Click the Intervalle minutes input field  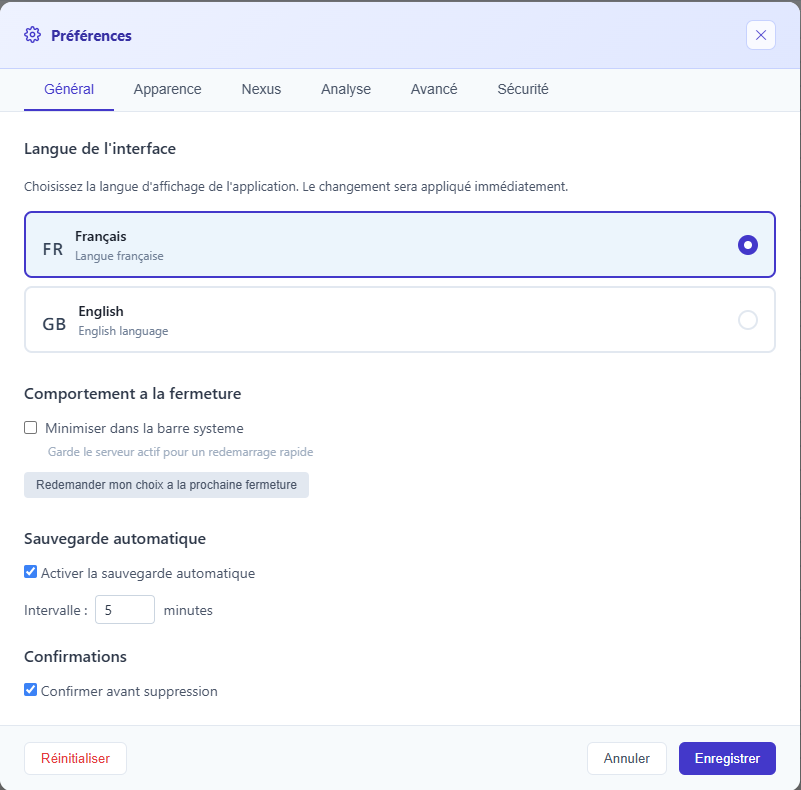pyautogui.click(x=125, y=610)
